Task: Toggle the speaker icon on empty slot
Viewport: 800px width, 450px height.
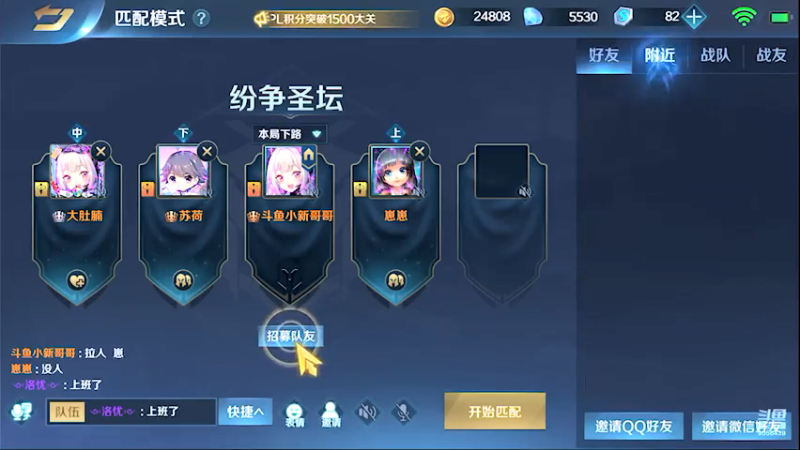Action: tap(524, 192)
